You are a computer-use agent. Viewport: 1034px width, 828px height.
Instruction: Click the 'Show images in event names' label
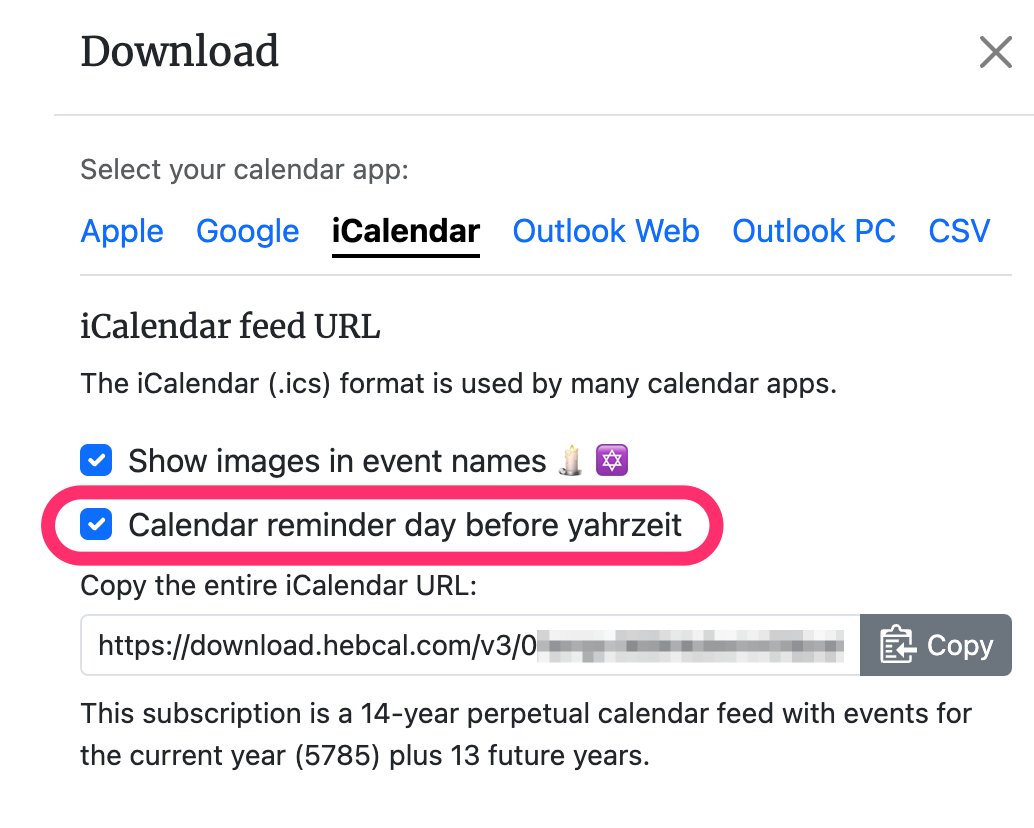coord(337,460)
